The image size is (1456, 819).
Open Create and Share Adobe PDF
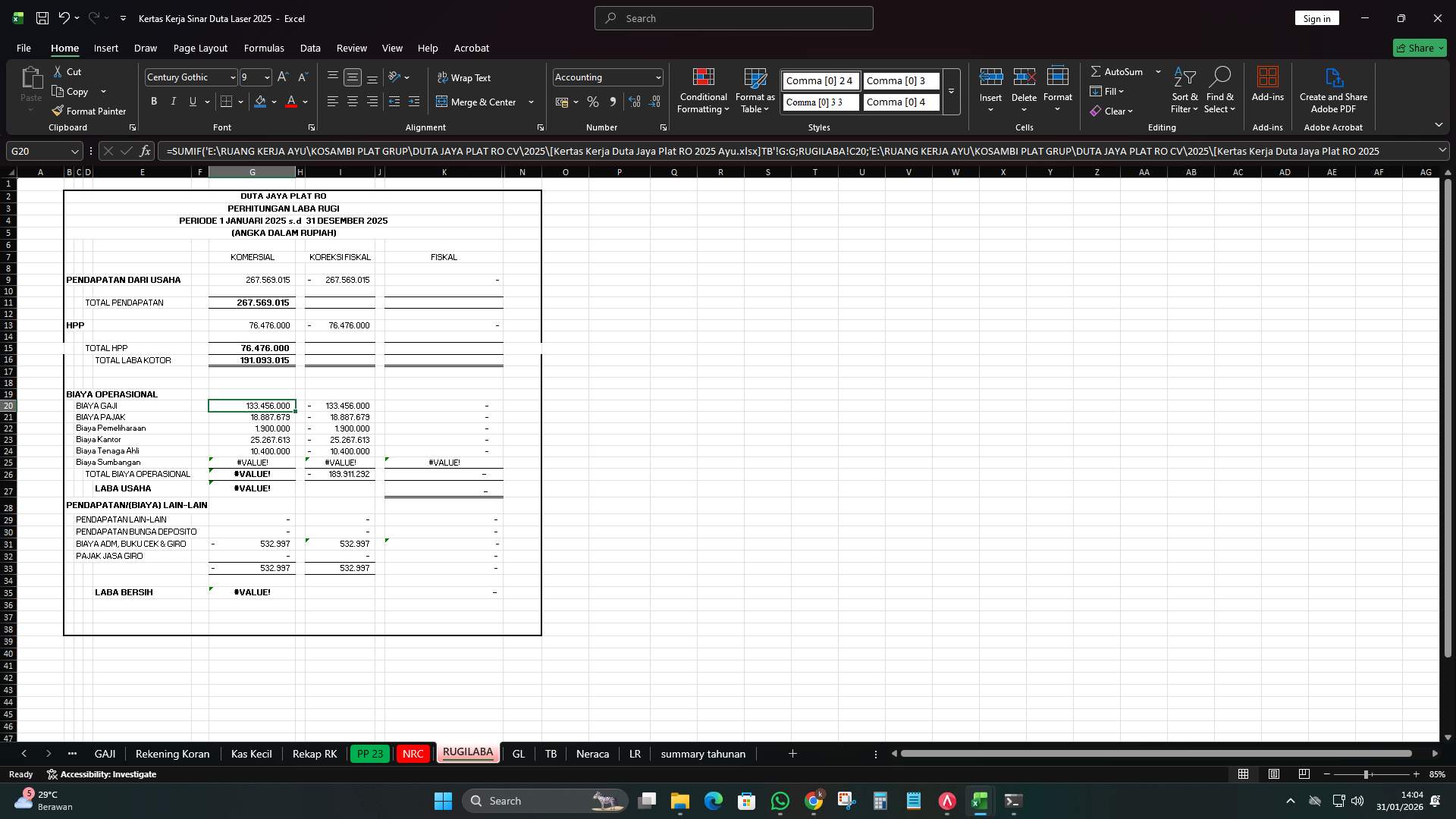pyautogui.click(x=1333, y=89)
